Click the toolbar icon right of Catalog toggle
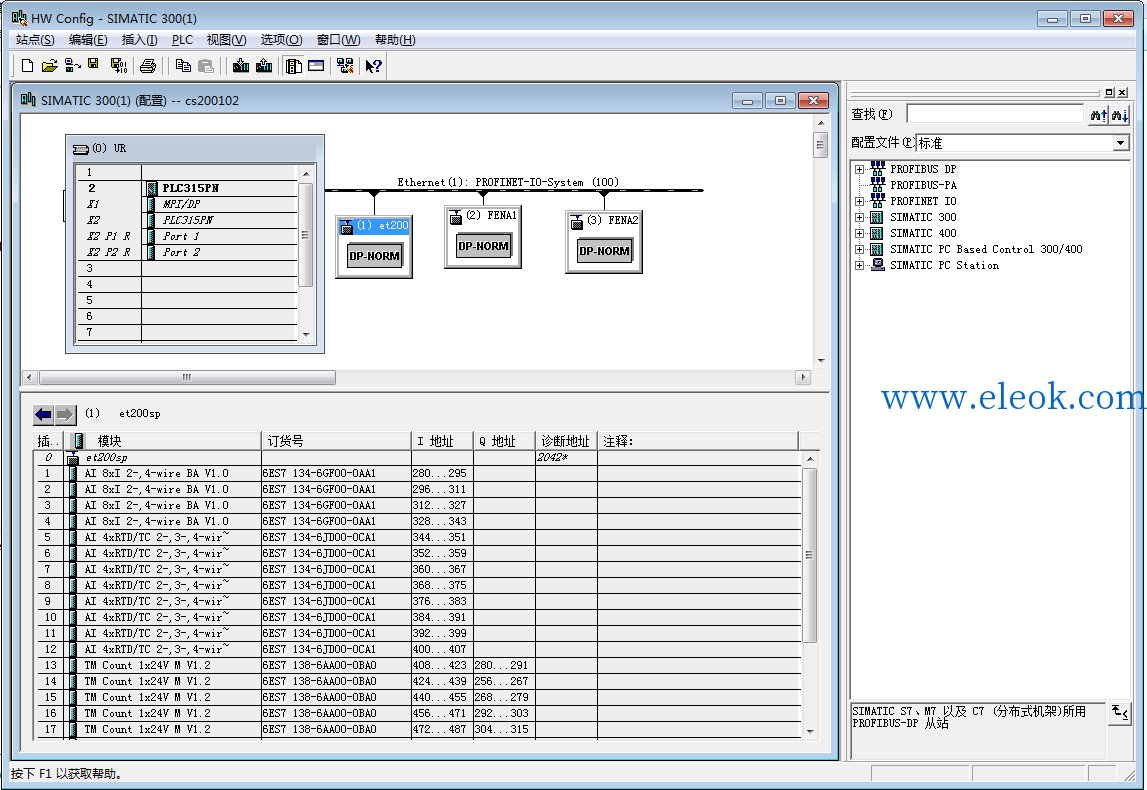Screen dimensions: 1147x790 tap(316, 66)
